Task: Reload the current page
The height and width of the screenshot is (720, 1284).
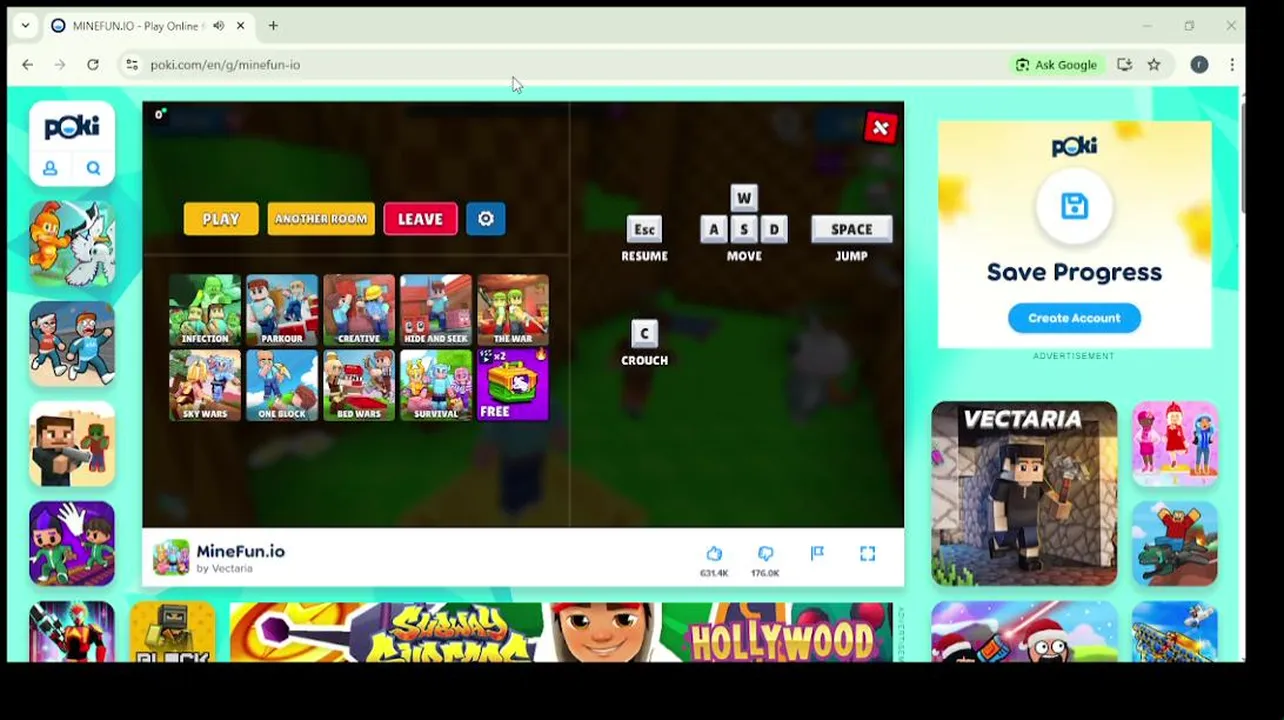Action: [x=92, y=65]
